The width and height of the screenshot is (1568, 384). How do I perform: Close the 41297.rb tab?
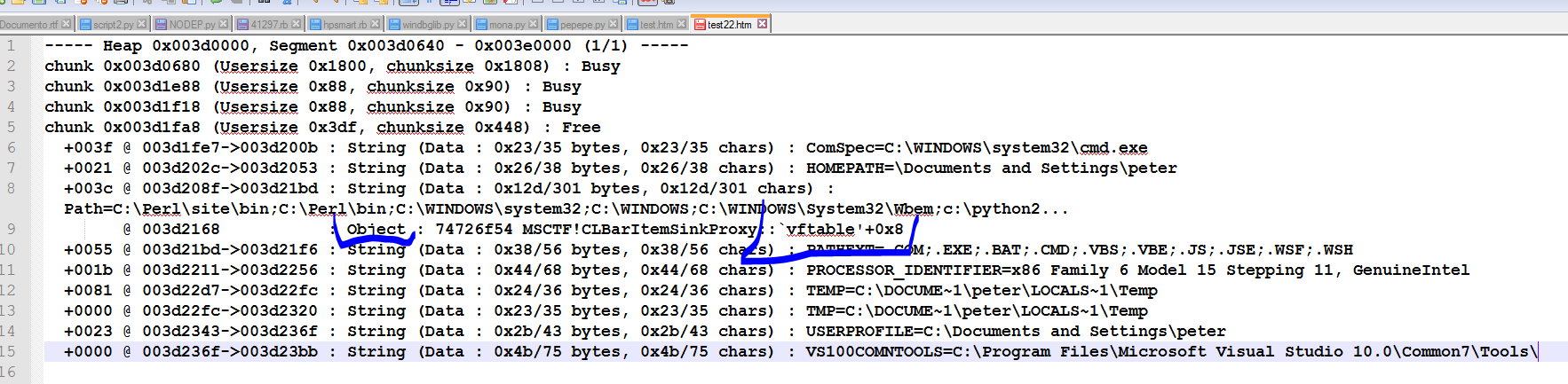coord(297,24)
